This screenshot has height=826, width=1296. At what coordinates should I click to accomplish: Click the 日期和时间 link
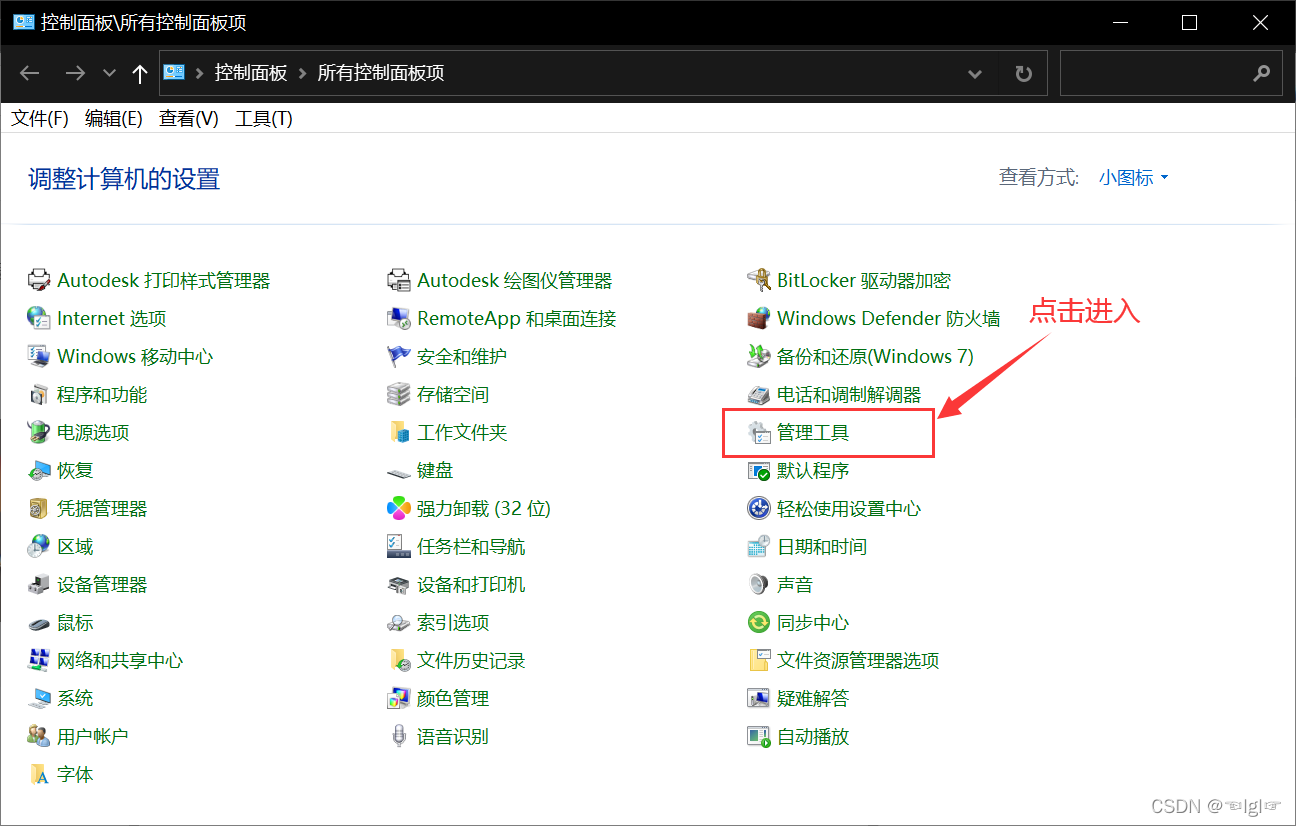click(822, 546)
